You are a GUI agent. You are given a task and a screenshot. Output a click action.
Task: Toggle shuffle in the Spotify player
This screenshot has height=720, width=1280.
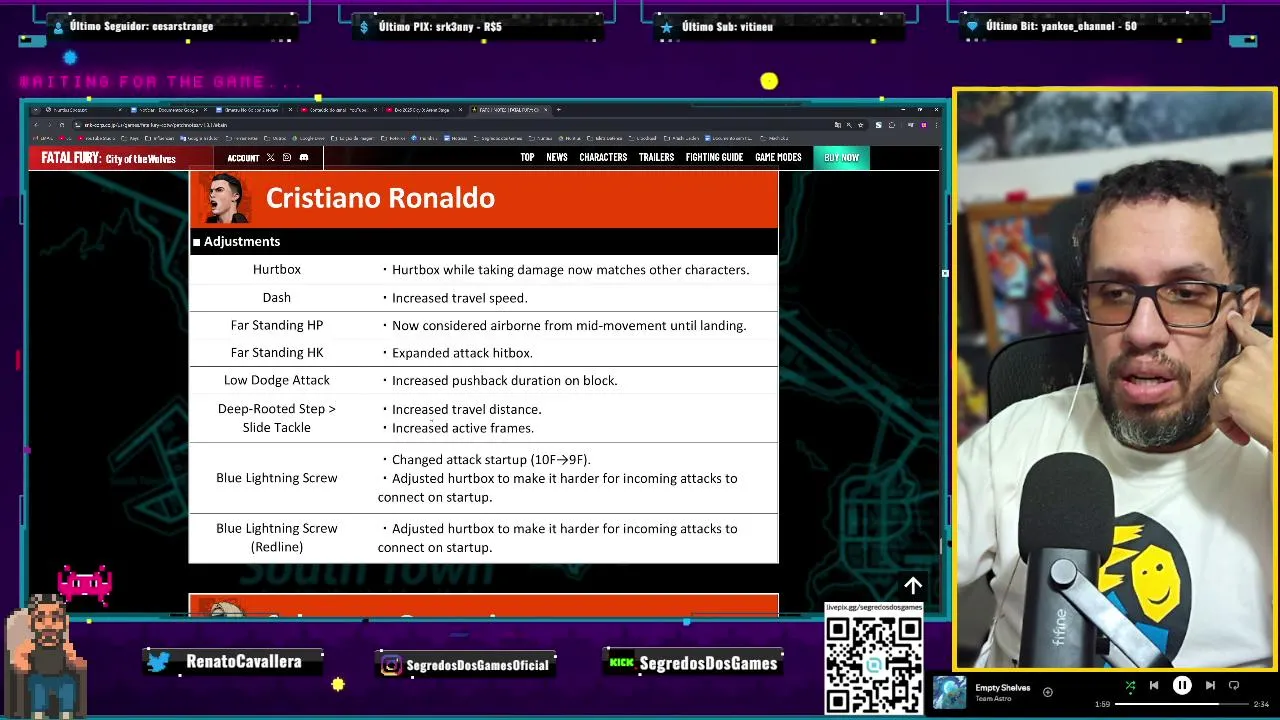pos(1130,685)
